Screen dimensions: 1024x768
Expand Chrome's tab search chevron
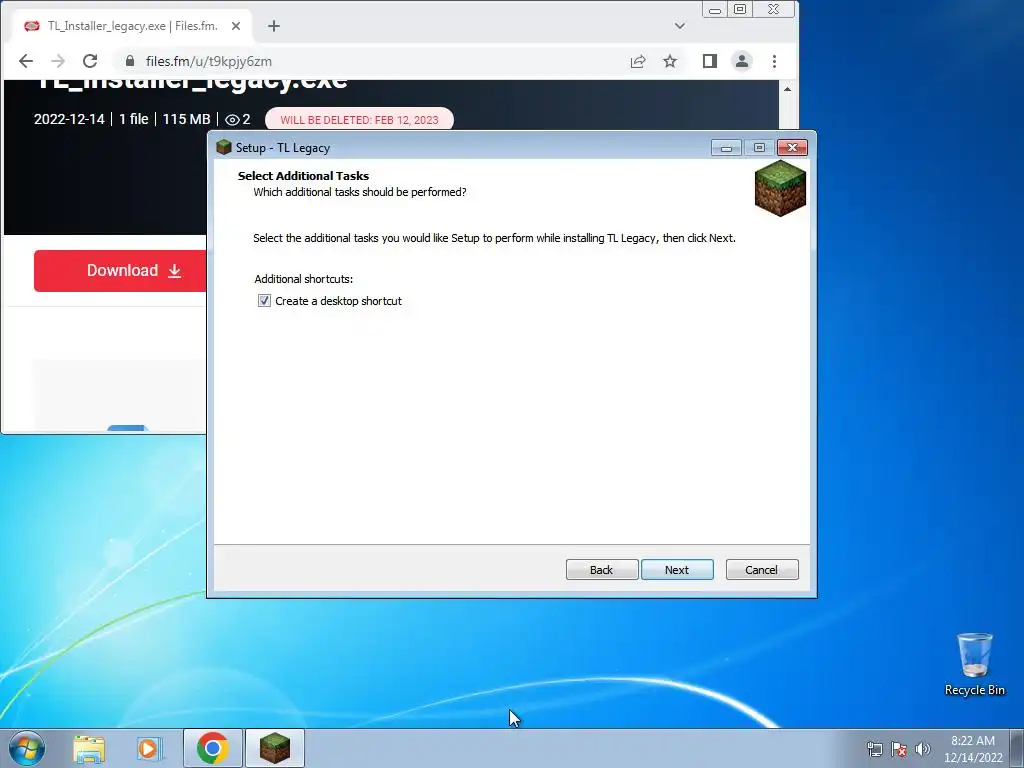tap(680, 26)
